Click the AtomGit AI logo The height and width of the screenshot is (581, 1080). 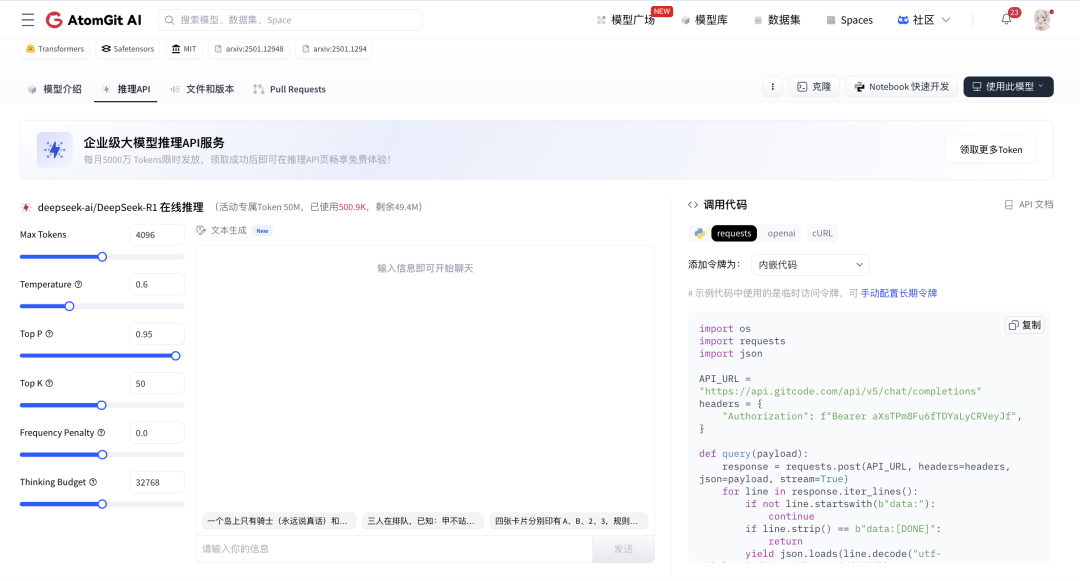tap(94, 20)
